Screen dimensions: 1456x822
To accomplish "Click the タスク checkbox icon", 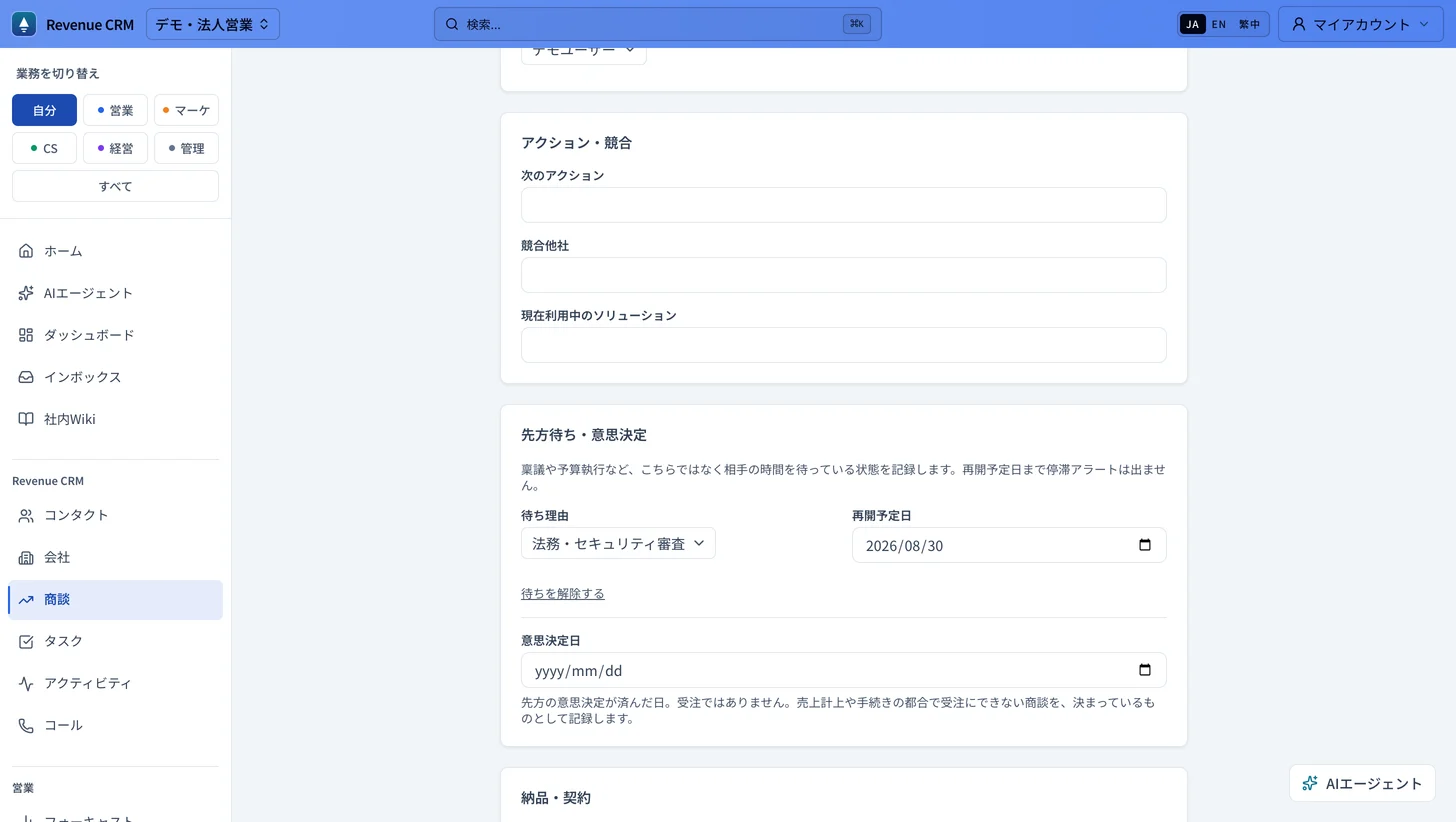I will point(26,641).
